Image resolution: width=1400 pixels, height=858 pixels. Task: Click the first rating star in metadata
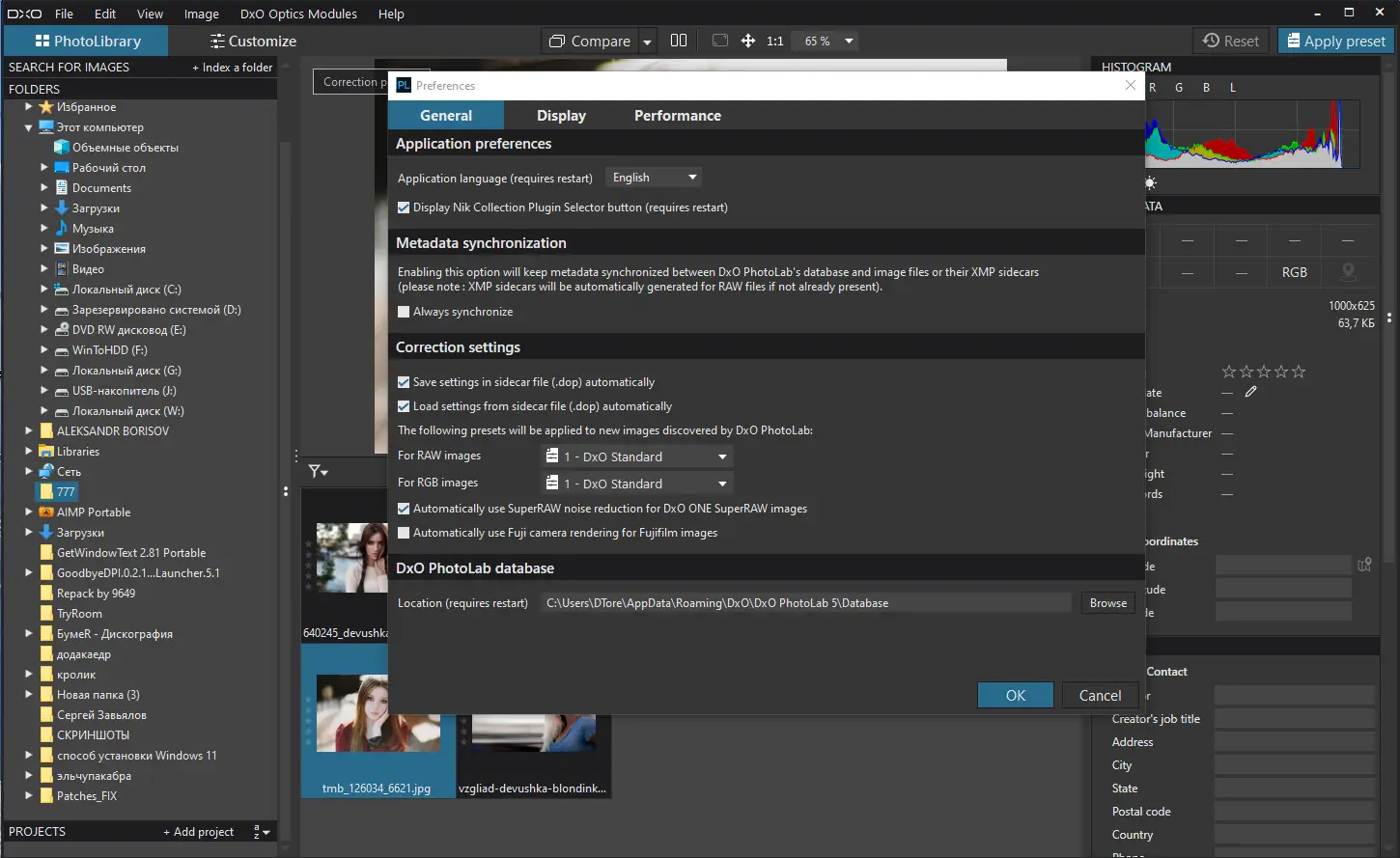pos(1228,372)
